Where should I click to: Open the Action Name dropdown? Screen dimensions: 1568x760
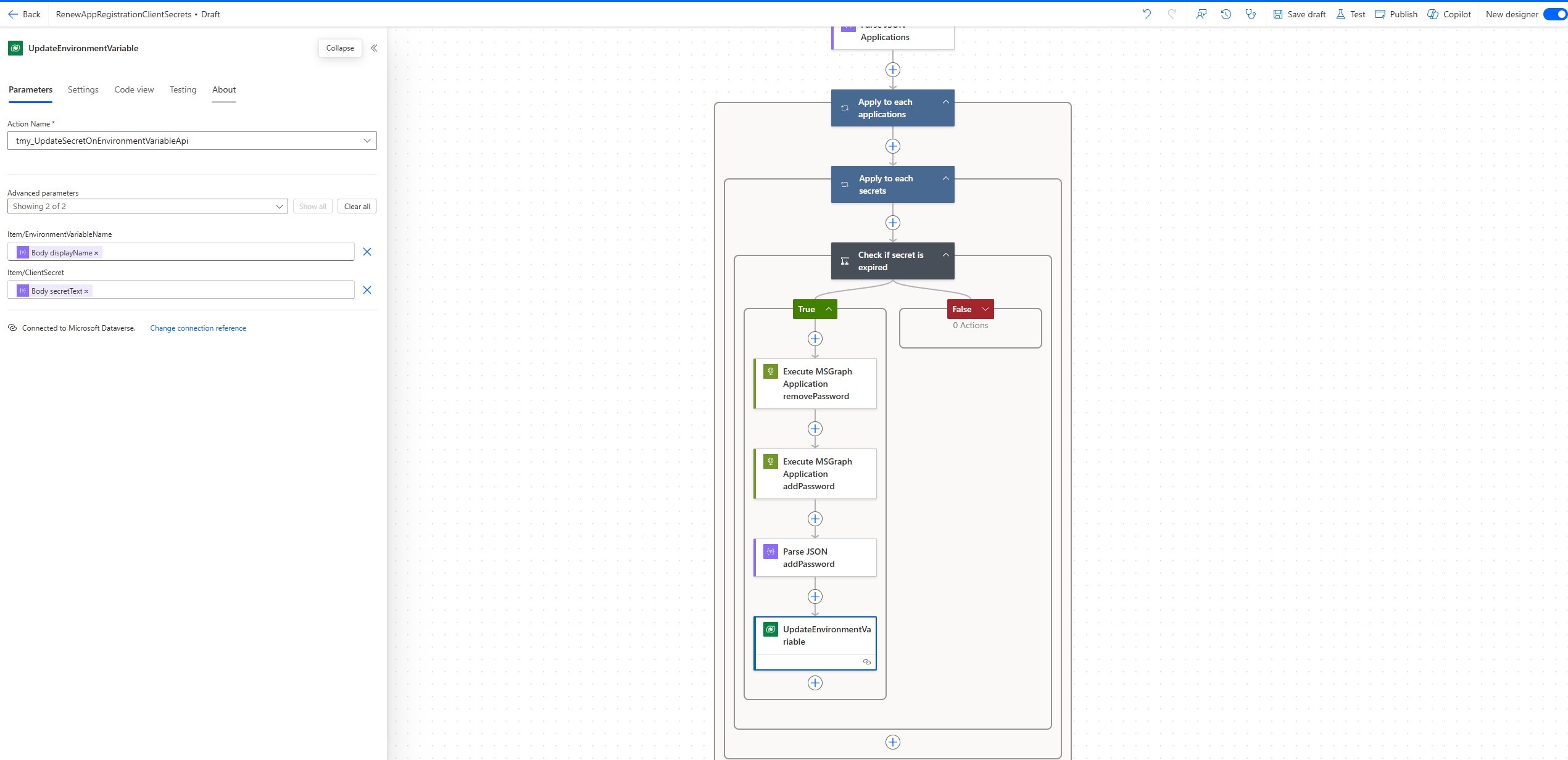tap(192, 141)
